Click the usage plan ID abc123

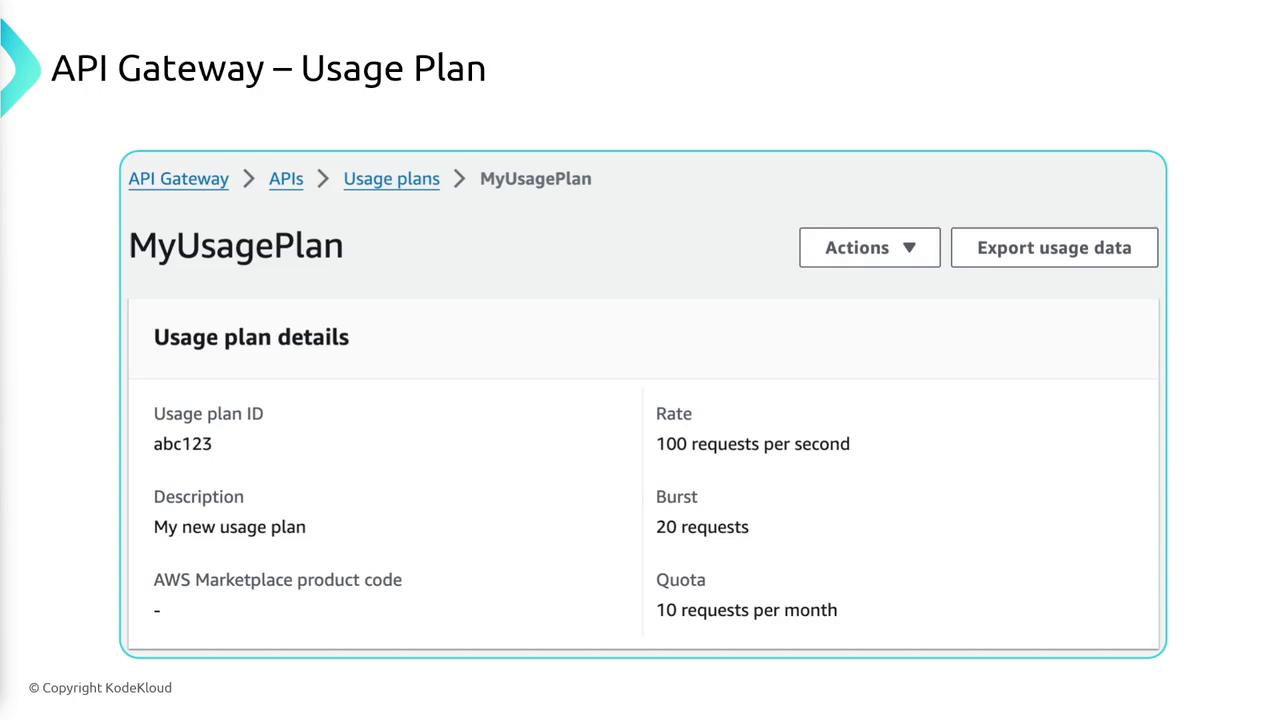[182, 444]
